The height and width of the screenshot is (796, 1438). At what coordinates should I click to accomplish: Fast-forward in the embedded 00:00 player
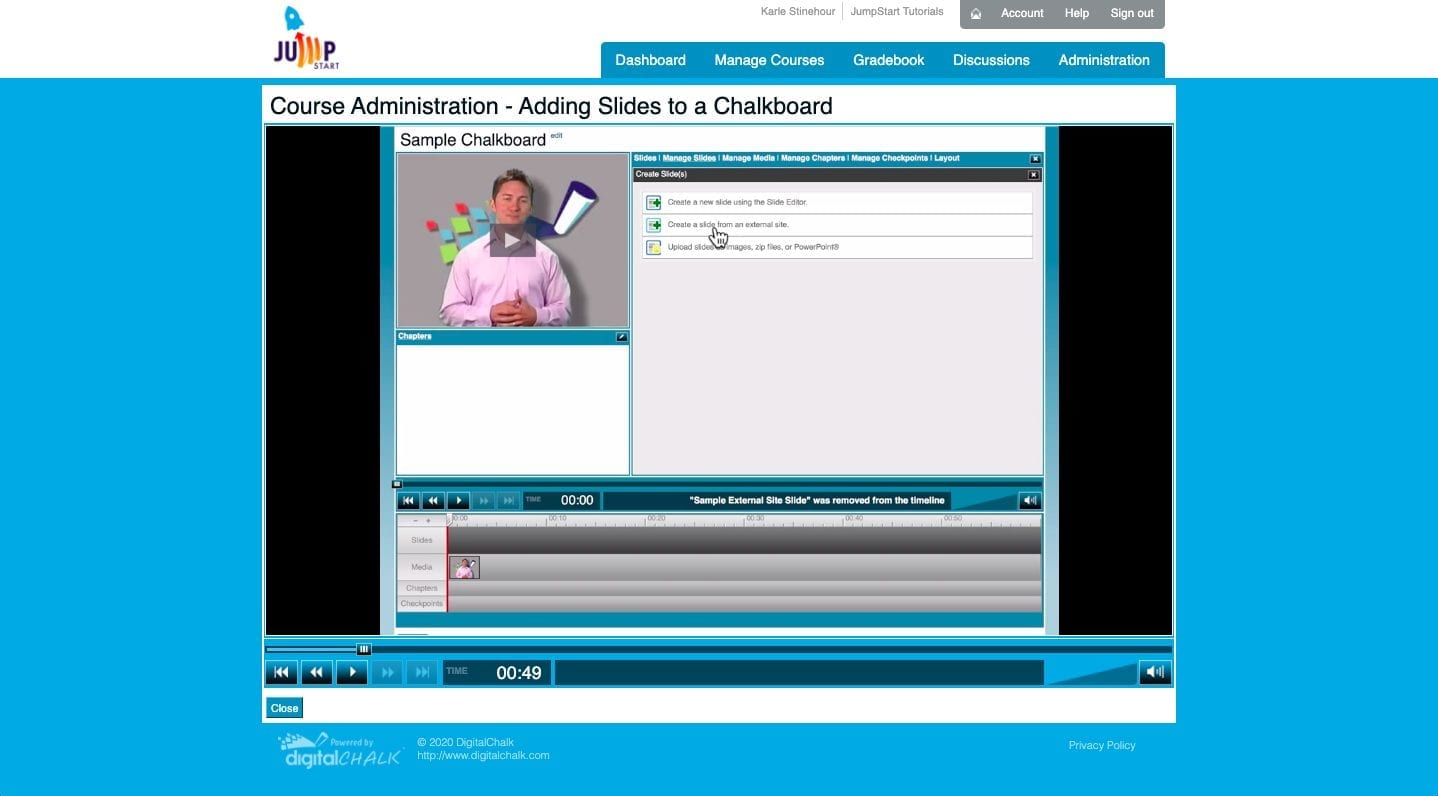point(484,501)
